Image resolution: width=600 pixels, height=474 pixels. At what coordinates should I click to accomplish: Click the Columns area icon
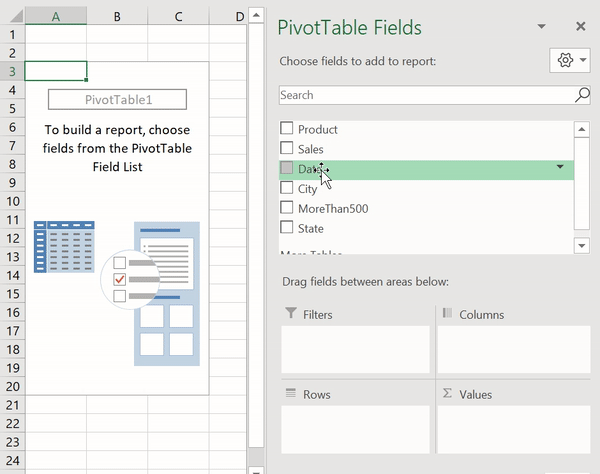pyautogui.click(x=447, y=314)
